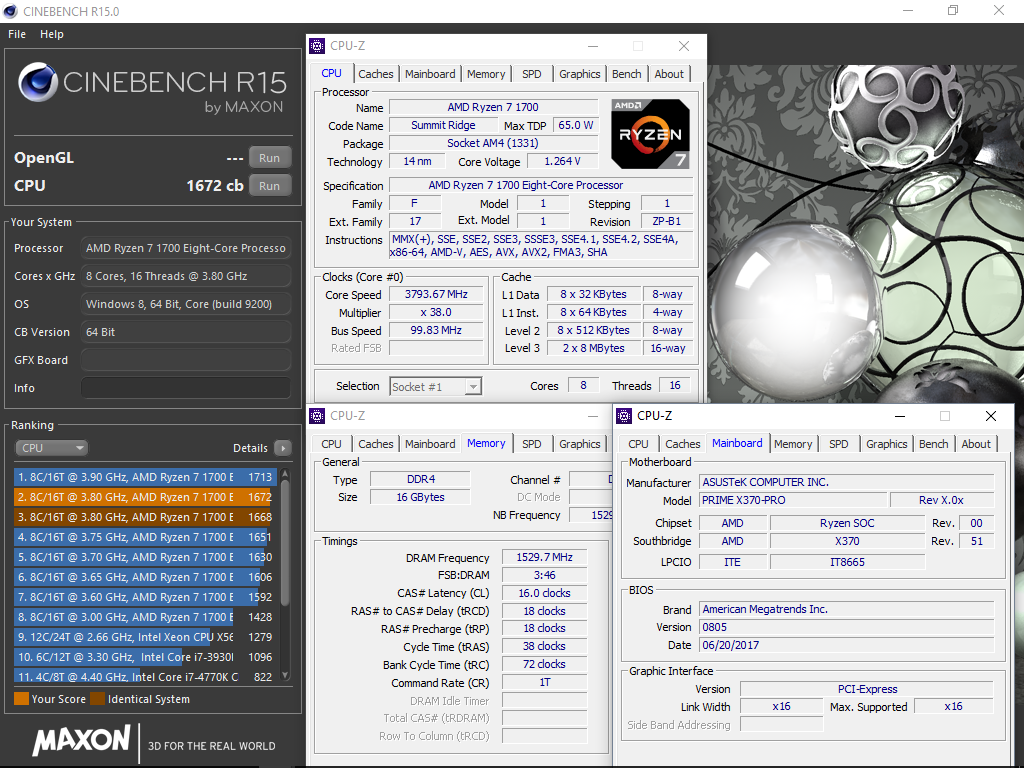Switch to Graphics tab in the top CPU-Z window

coord(579,74)
